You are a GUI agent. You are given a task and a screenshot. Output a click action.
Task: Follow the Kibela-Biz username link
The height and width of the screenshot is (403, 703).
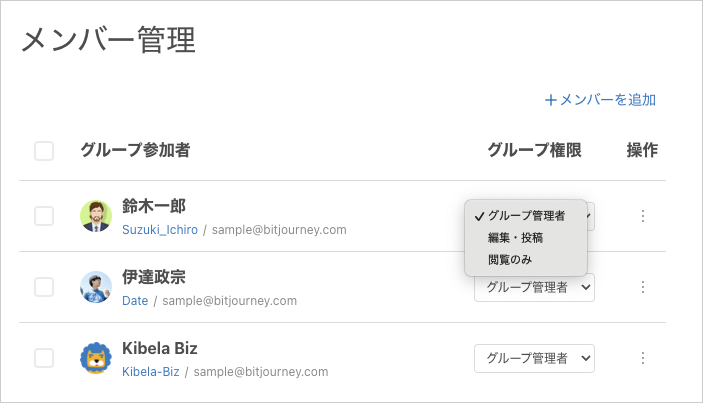(x=151, y=372)
